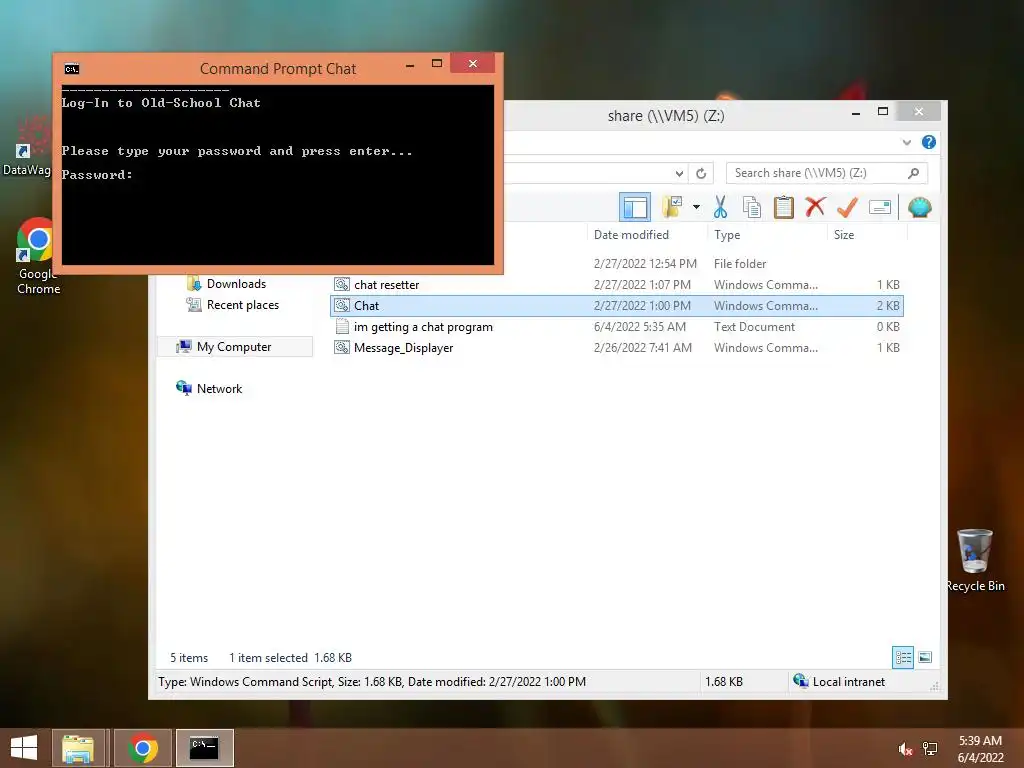Open the address bar history dropdown
The image size is (1024, 768).
point(679,173)
